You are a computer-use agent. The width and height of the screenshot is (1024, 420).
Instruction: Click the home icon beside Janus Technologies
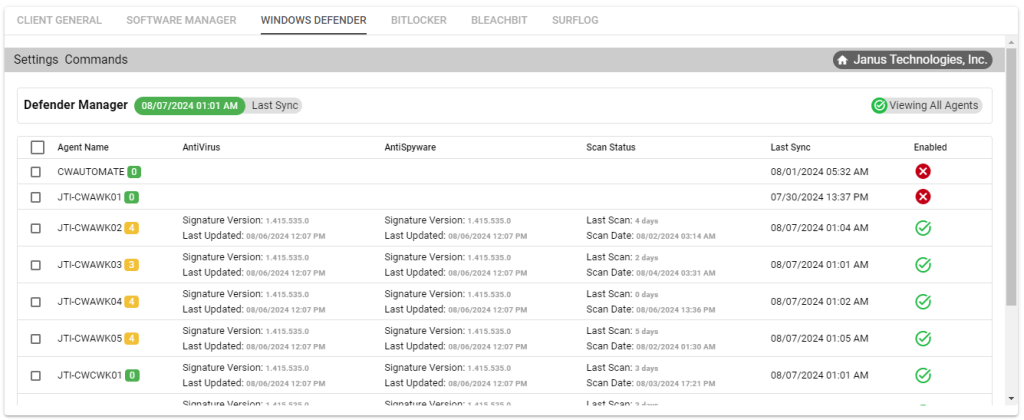(x=842, y=60)
